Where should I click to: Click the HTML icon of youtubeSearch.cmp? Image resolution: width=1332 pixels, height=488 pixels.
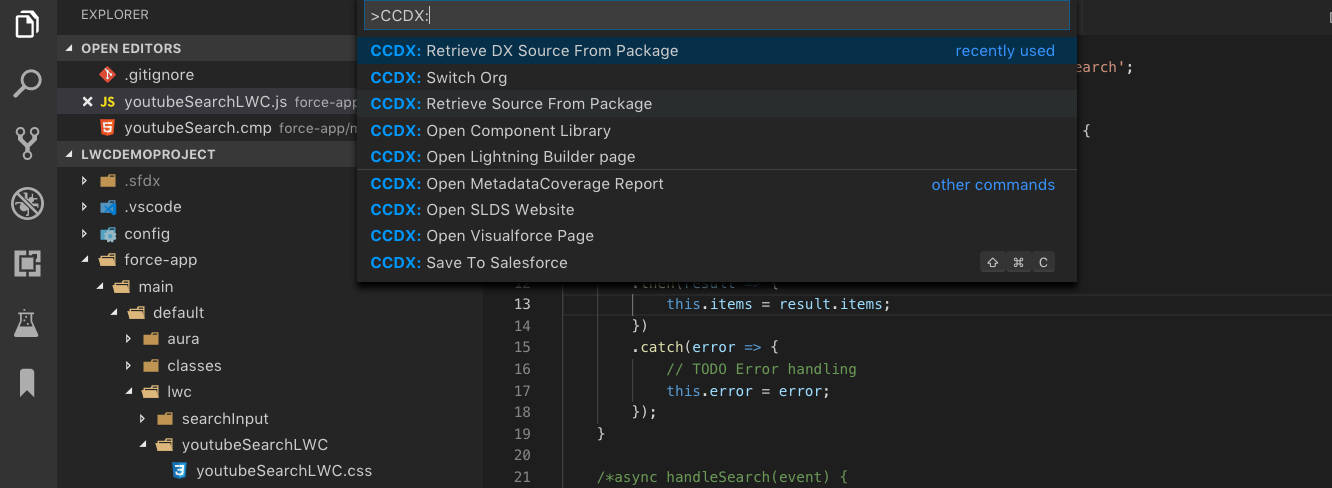[x=107, y=128]
